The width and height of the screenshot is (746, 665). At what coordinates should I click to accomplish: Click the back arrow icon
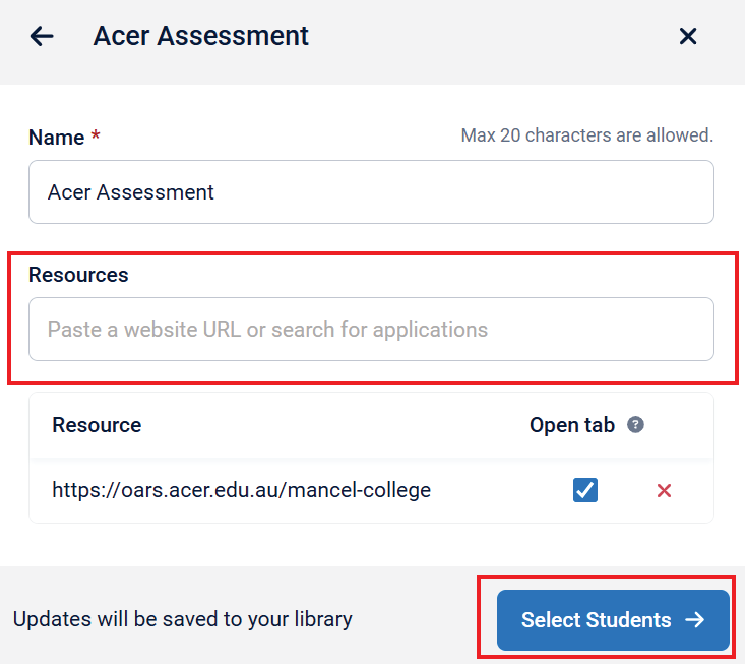click(x=42, y=37)
